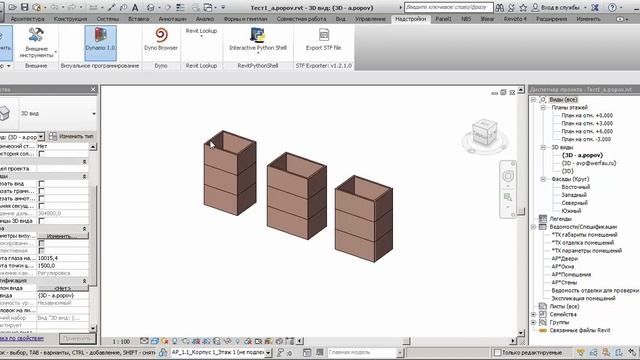This screenshot has width=640, height=360.
Task: Switch to the 'Аннотации' ribbon tab
Action: 172,19
